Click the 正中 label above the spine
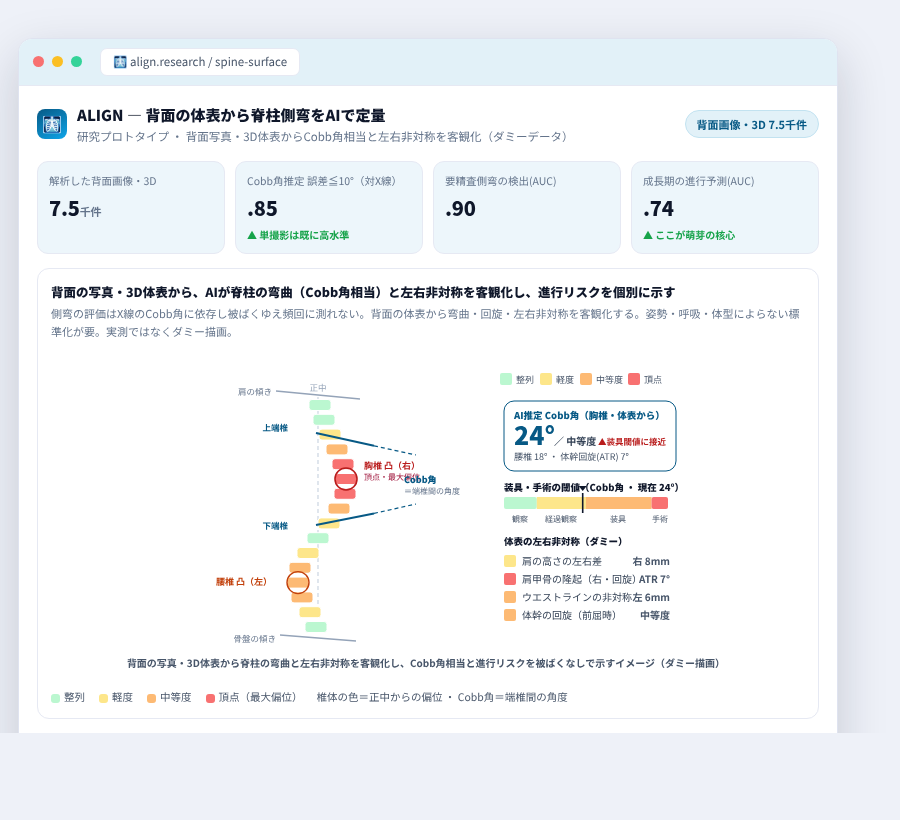 click(318, 388)
